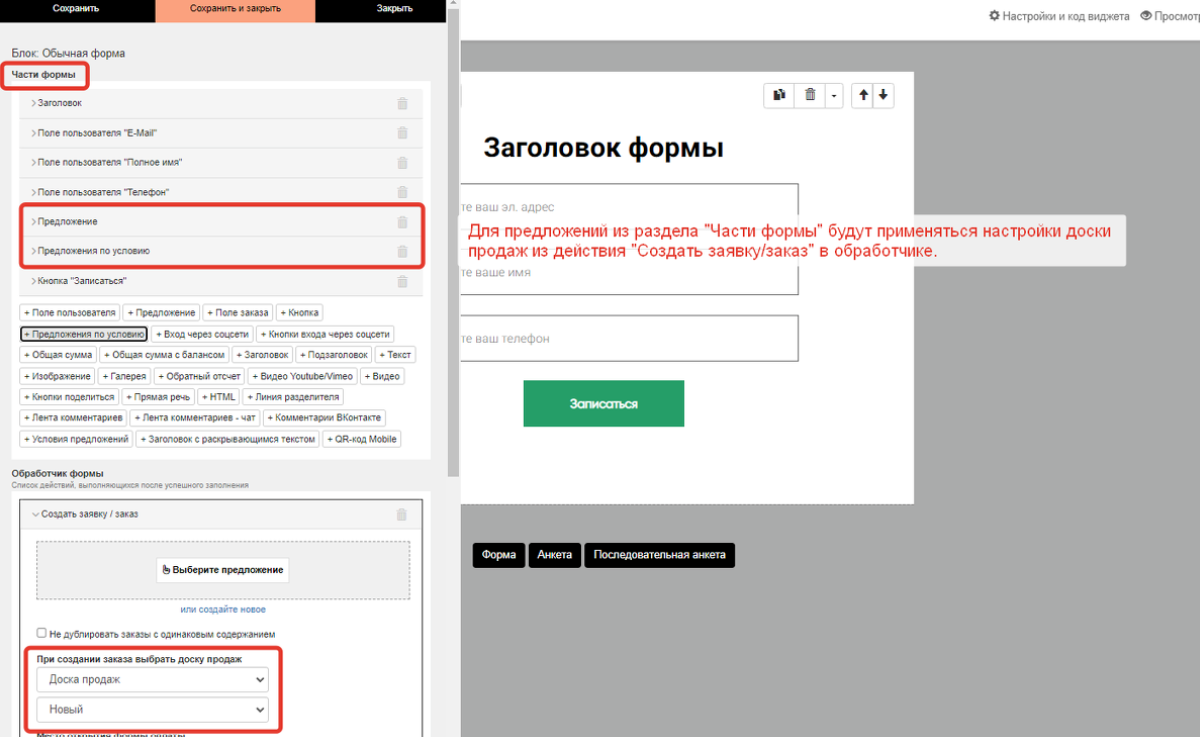Click the Заголовок формы heading in preview
The width and height of the screenshot is (1200, 737).
(604, 148)
